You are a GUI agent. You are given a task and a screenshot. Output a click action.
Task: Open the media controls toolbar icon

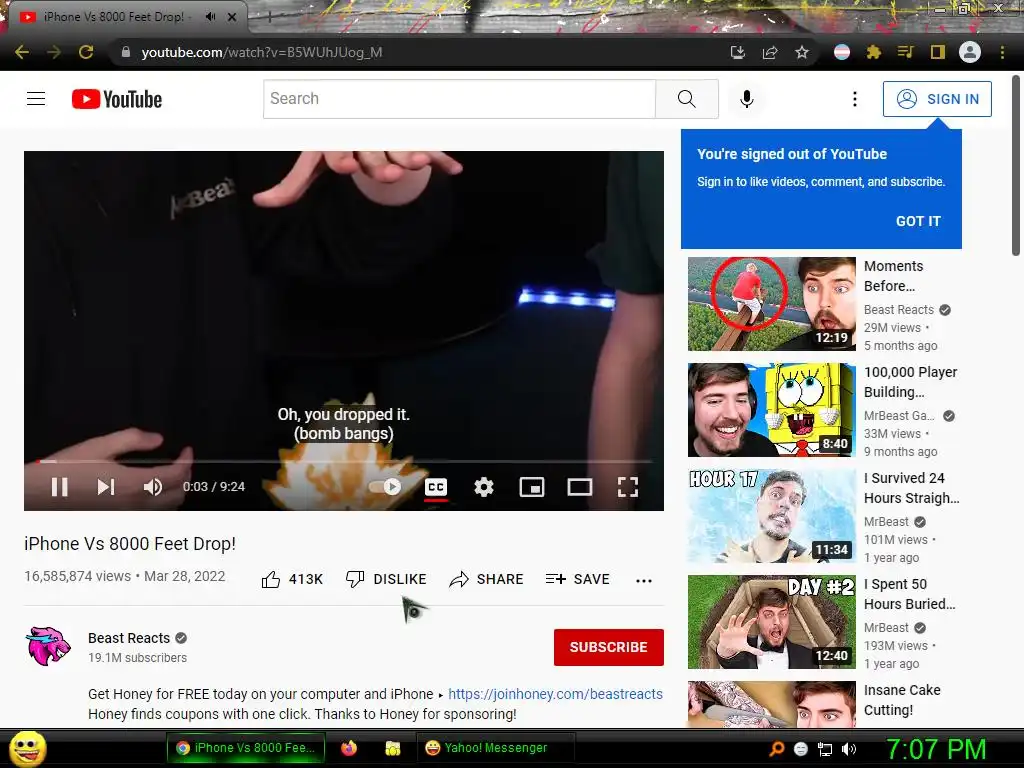click(x=905, y=52)
